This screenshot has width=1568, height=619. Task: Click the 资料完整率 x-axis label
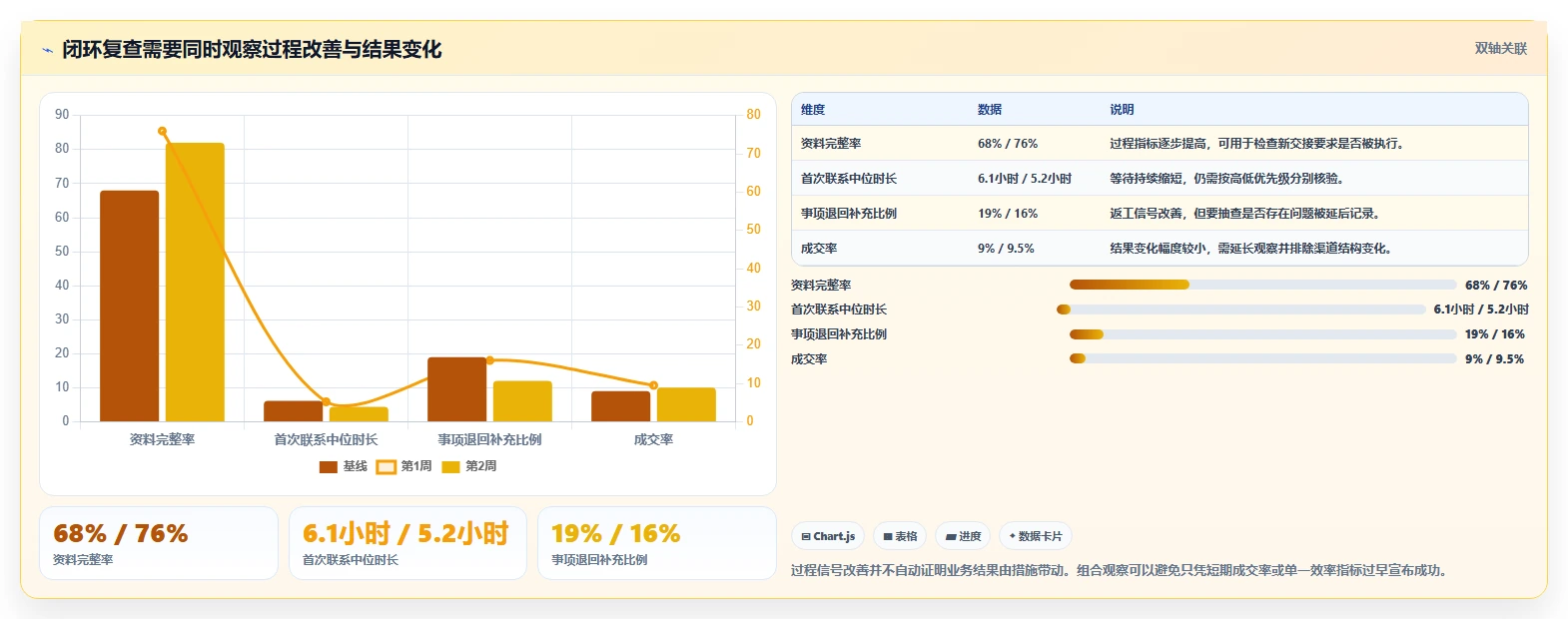(x=162, y=439)
